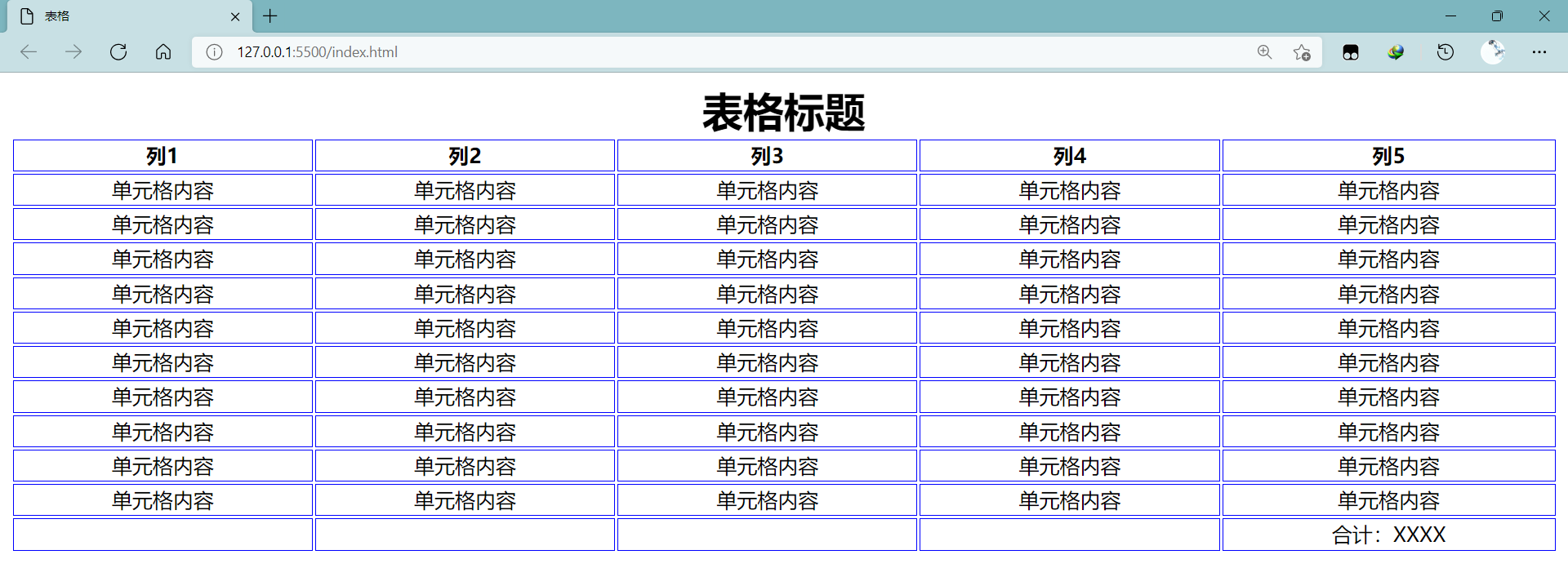Click first-row 单元格内容 cell under 列1
This screenshot has height=568, width=1568.
coord(163,190)
